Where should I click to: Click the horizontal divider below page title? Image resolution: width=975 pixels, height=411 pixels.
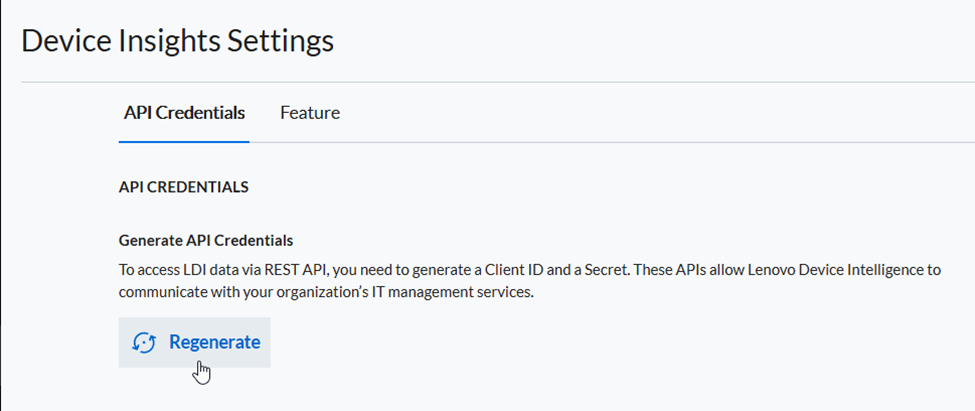coord(497,82)
